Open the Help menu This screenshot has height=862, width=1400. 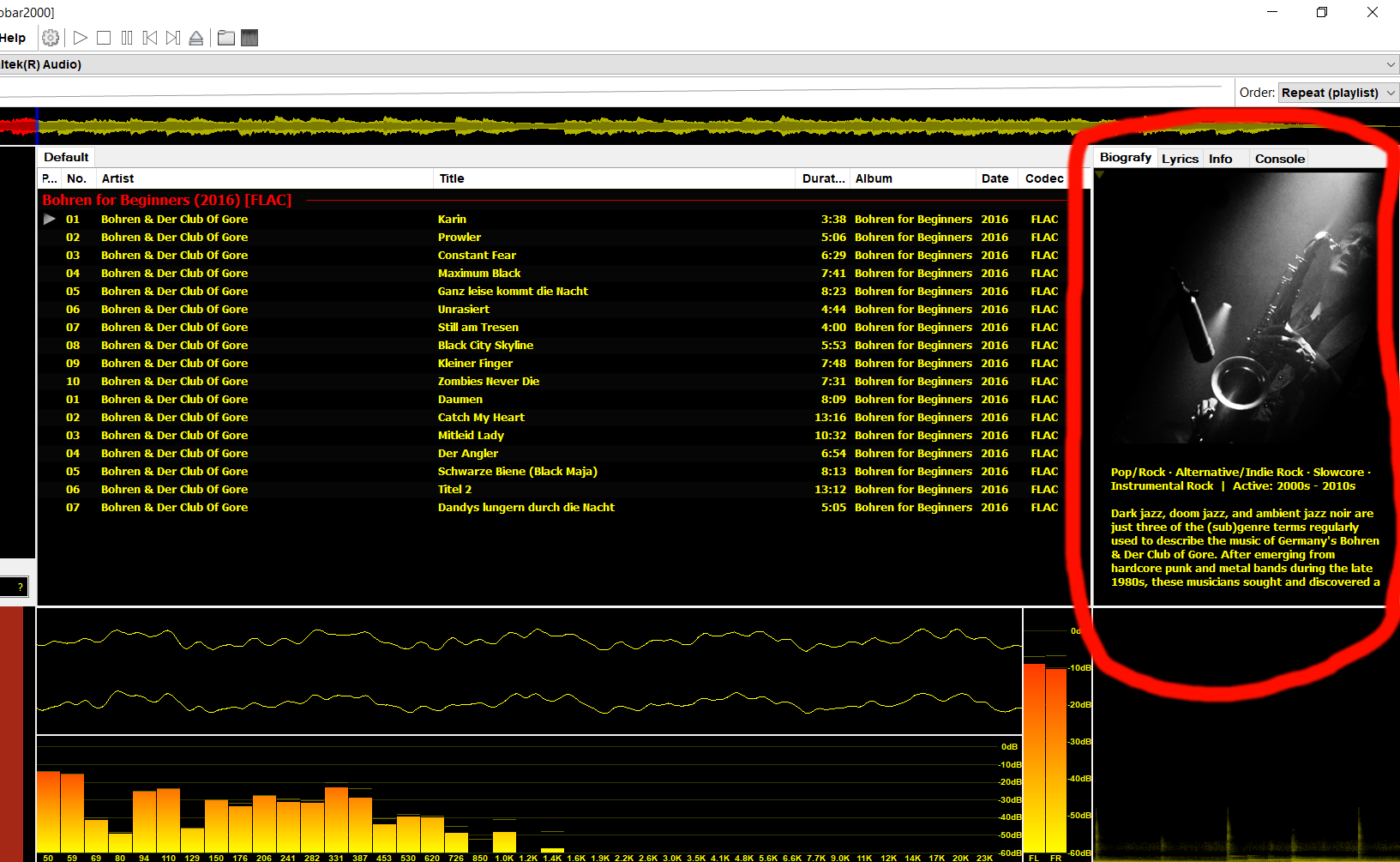13,38
